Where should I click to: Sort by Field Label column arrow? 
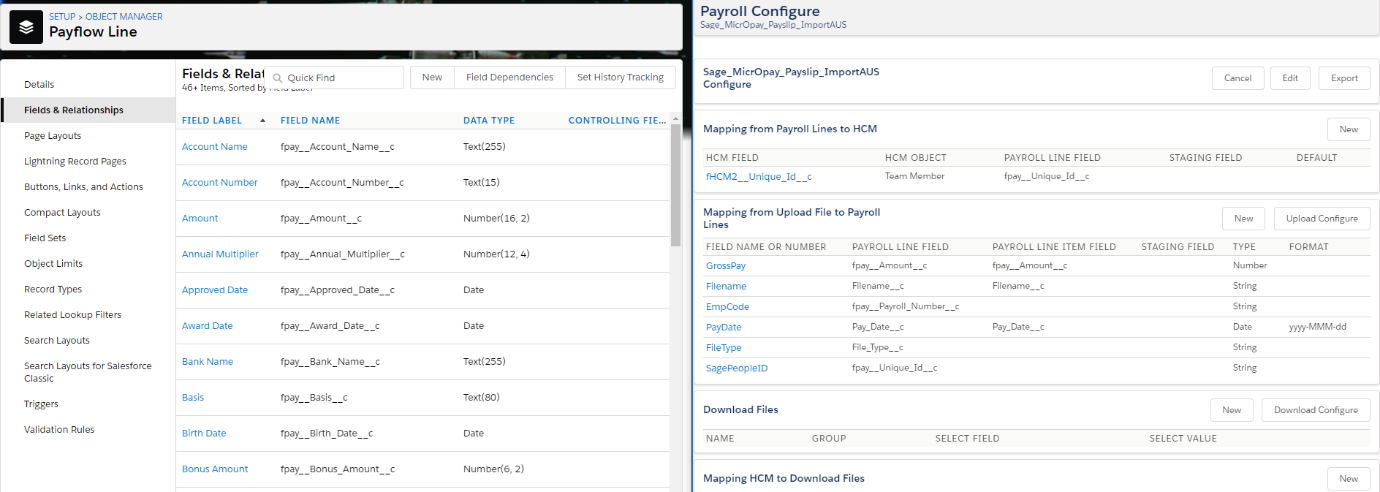click(x=263, y=121)
